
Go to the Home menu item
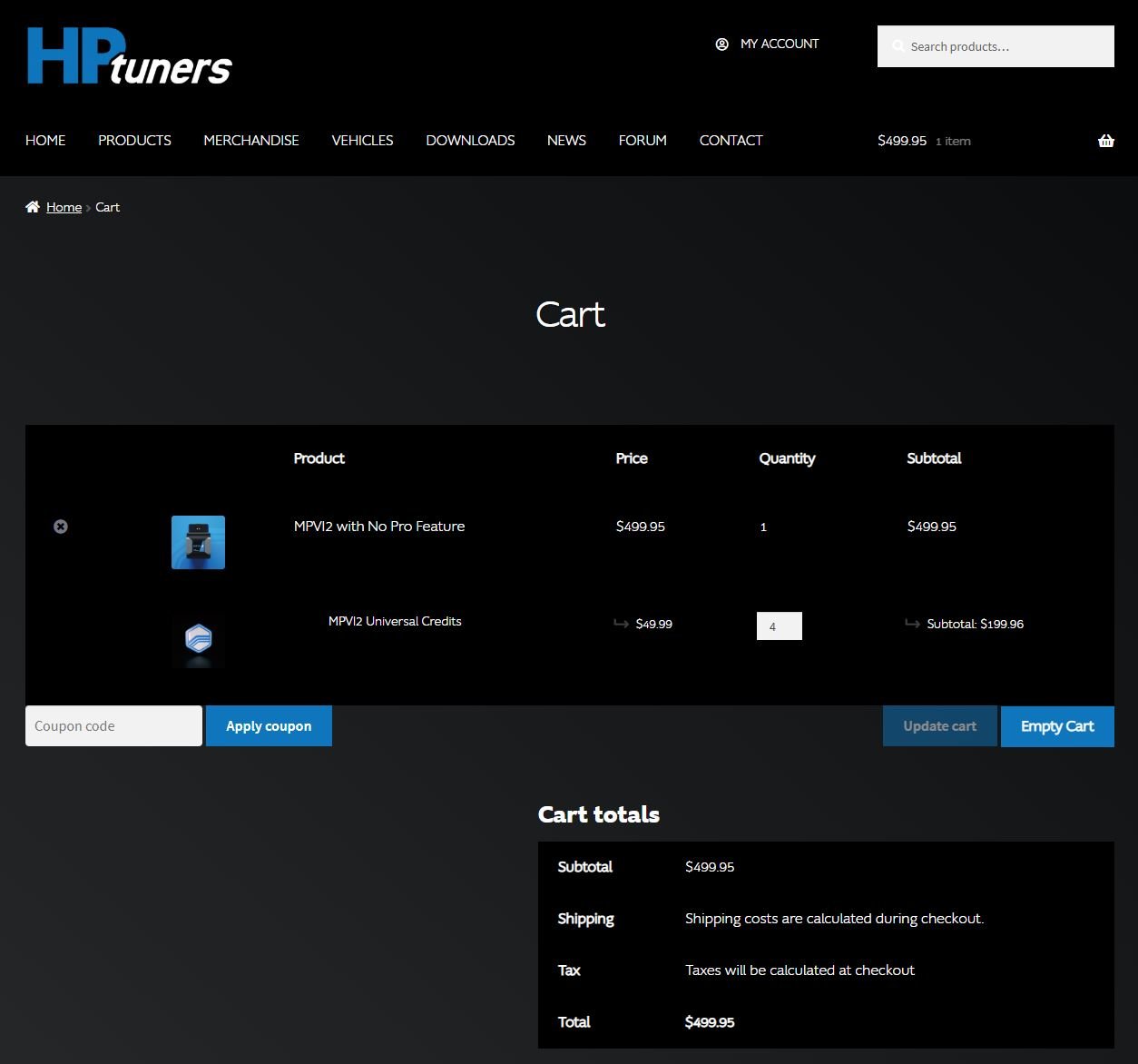(45, 141)
